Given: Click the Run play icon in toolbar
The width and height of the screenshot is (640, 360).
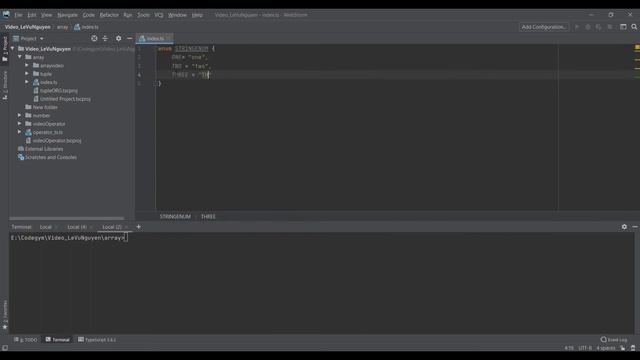Looking at the screenshot, I should [x=577, y=27].
